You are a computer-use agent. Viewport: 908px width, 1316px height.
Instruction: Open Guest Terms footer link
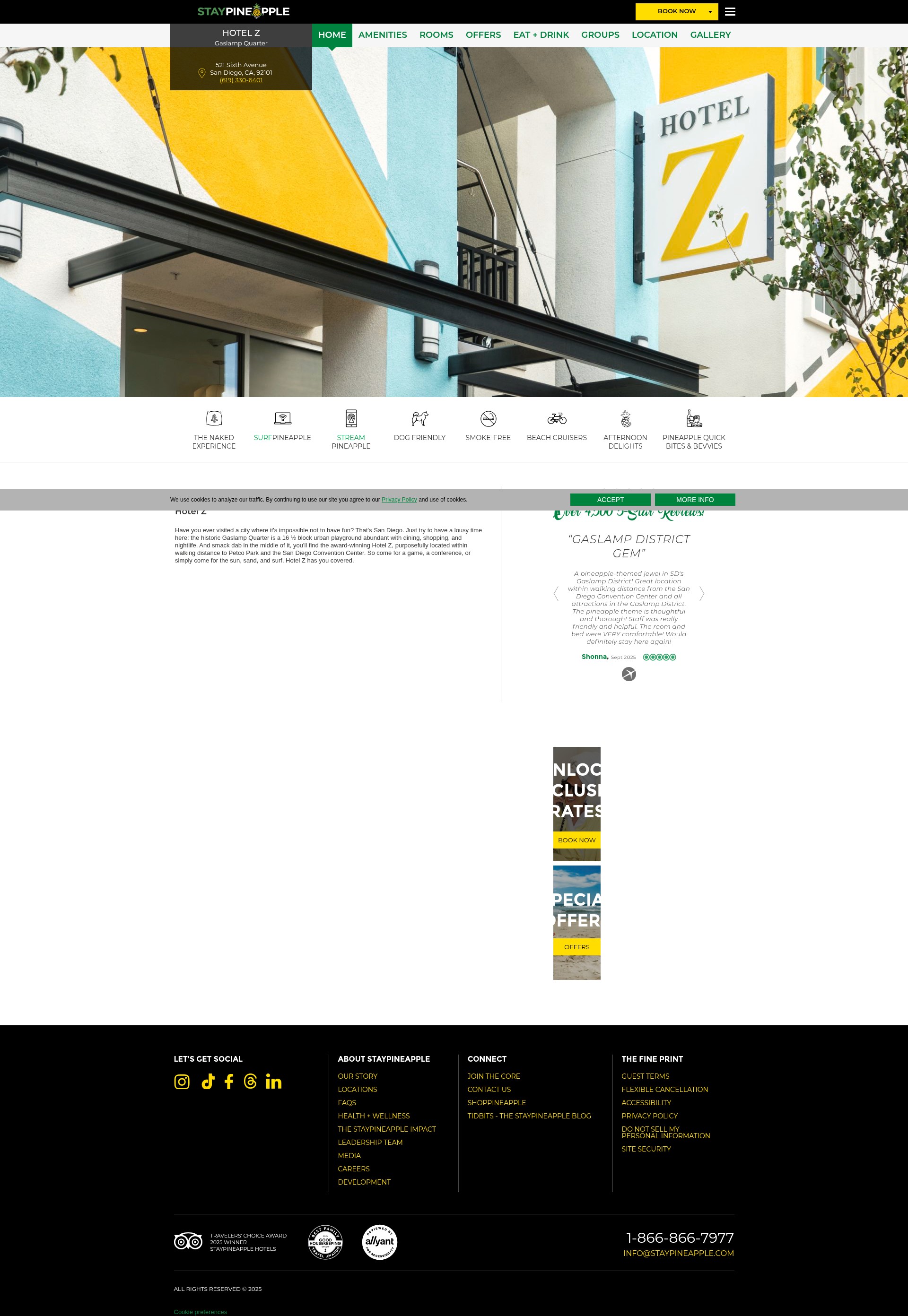click(645, 1076)
